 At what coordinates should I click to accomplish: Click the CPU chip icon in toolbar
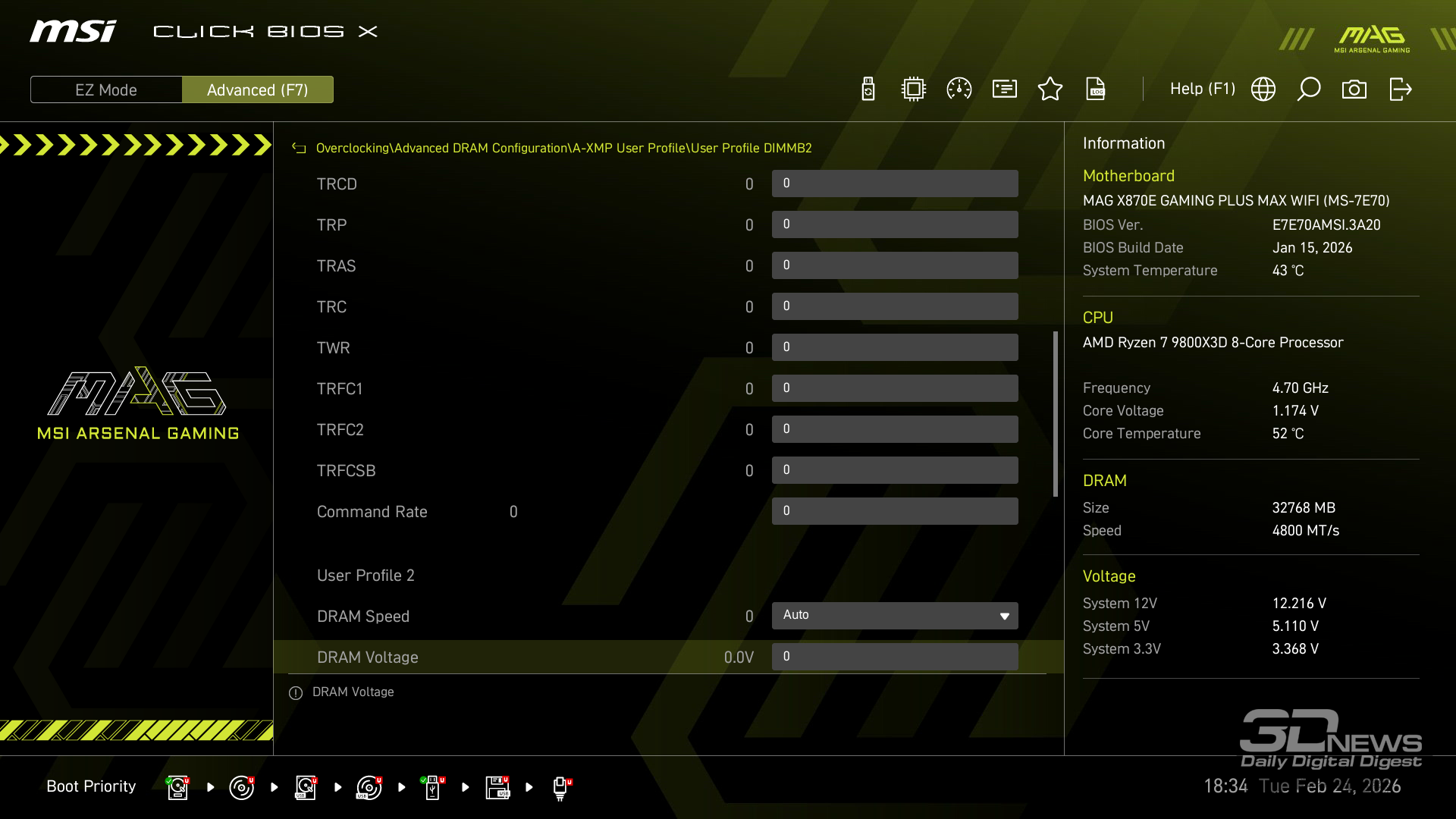[x=914, y=89]
